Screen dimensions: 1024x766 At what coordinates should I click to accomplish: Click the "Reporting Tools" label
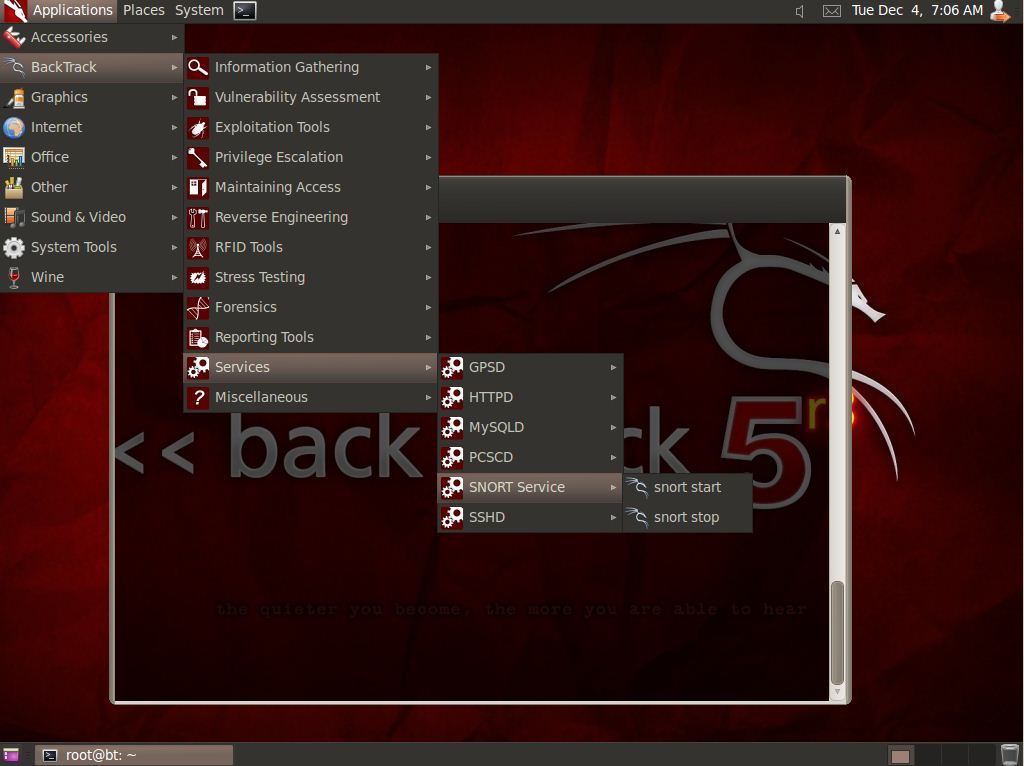pyautogui.click(x=264, y=338)
